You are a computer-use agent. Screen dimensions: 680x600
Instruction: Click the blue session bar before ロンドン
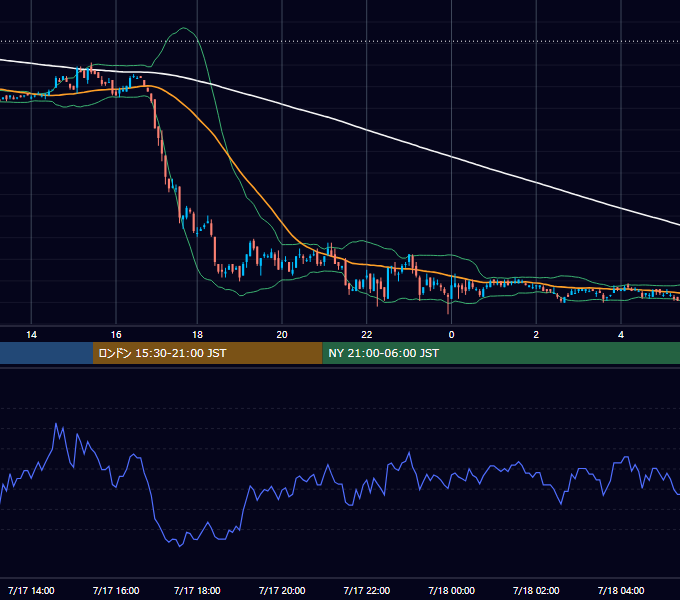tap(46, 353)
